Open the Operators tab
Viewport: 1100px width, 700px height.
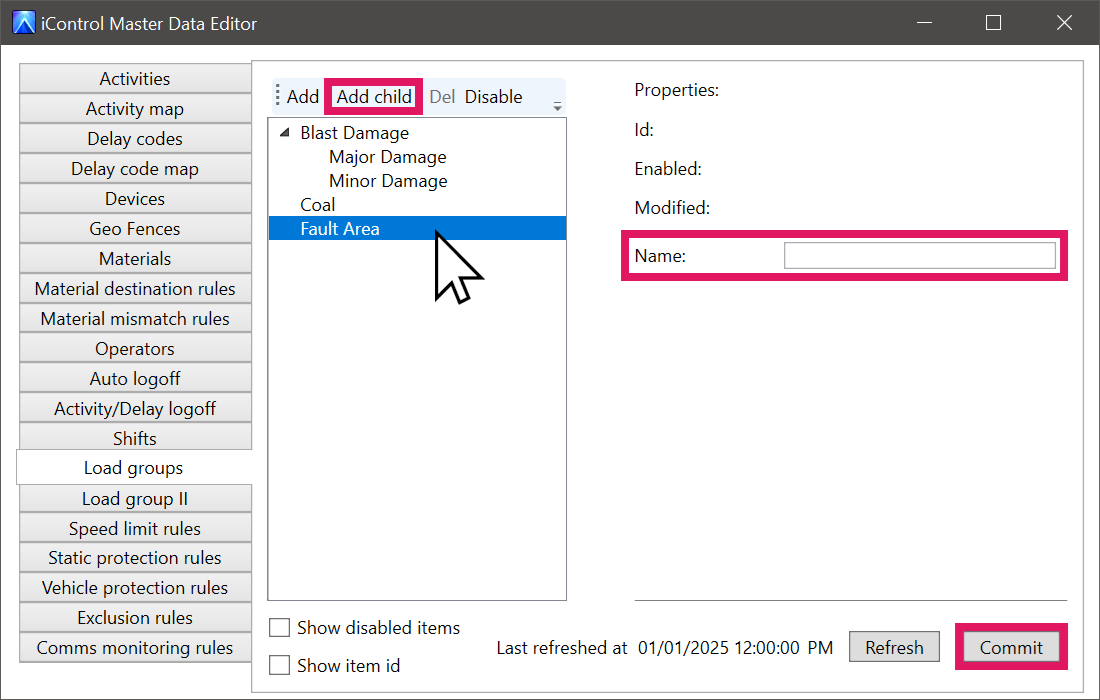click(x=135, y=349)
